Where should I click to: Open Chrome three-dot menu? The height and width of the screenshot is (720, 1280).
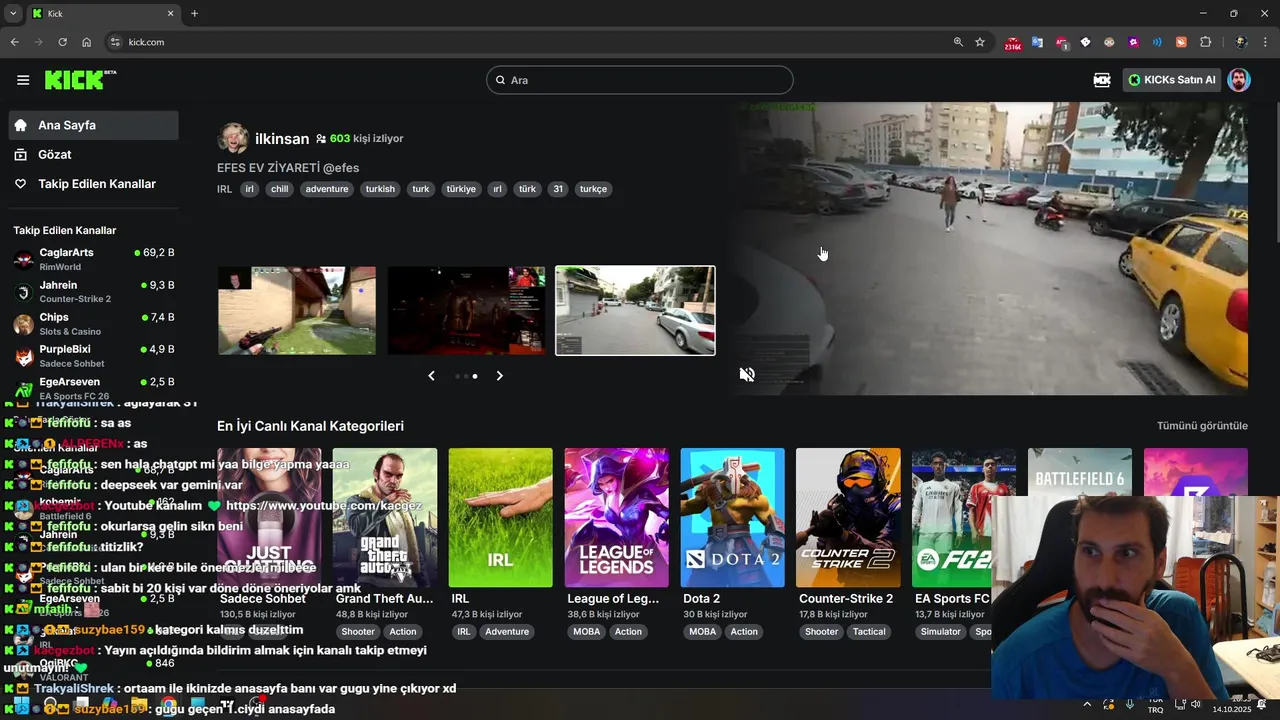[x=1266, y=42]
